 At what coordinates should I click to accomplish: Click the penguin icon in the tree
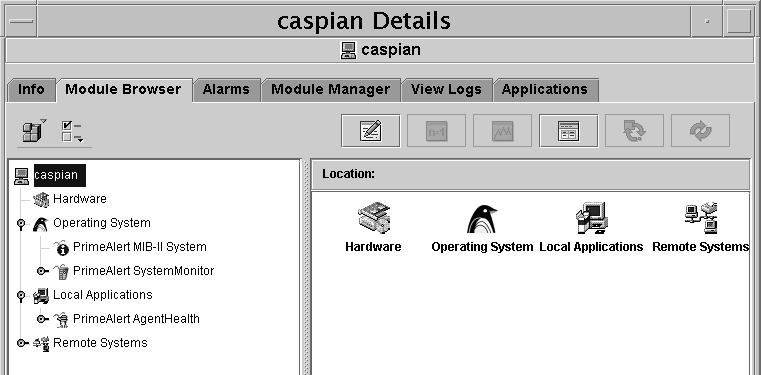click(x=40, y=223)
